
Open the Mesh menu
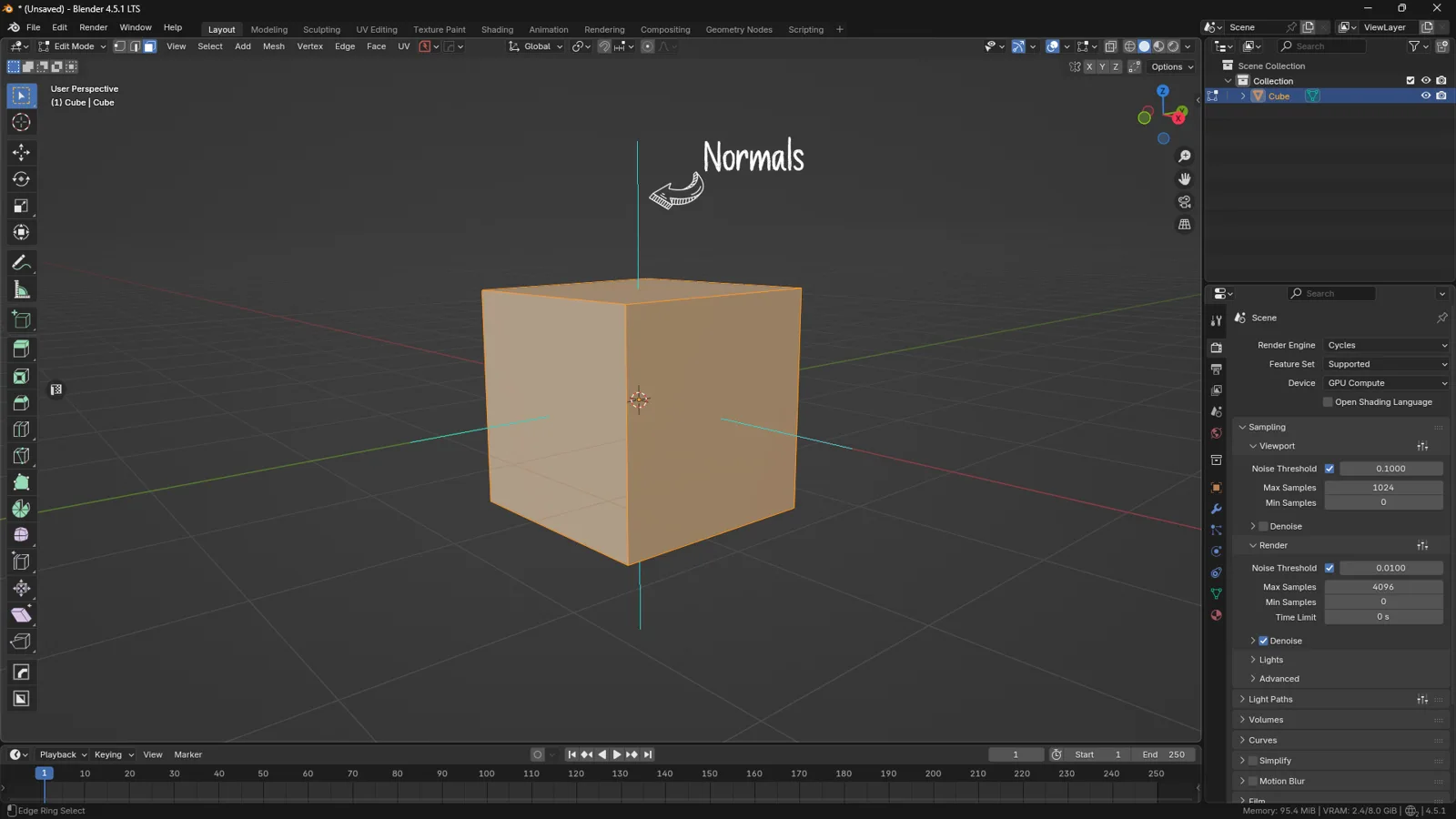[273, 46]
